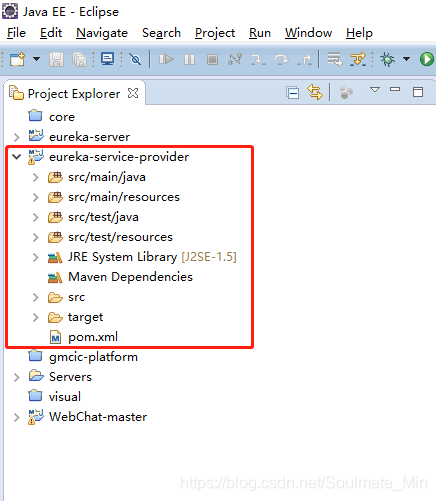Select the eureka-server project

tap(89, 137)
